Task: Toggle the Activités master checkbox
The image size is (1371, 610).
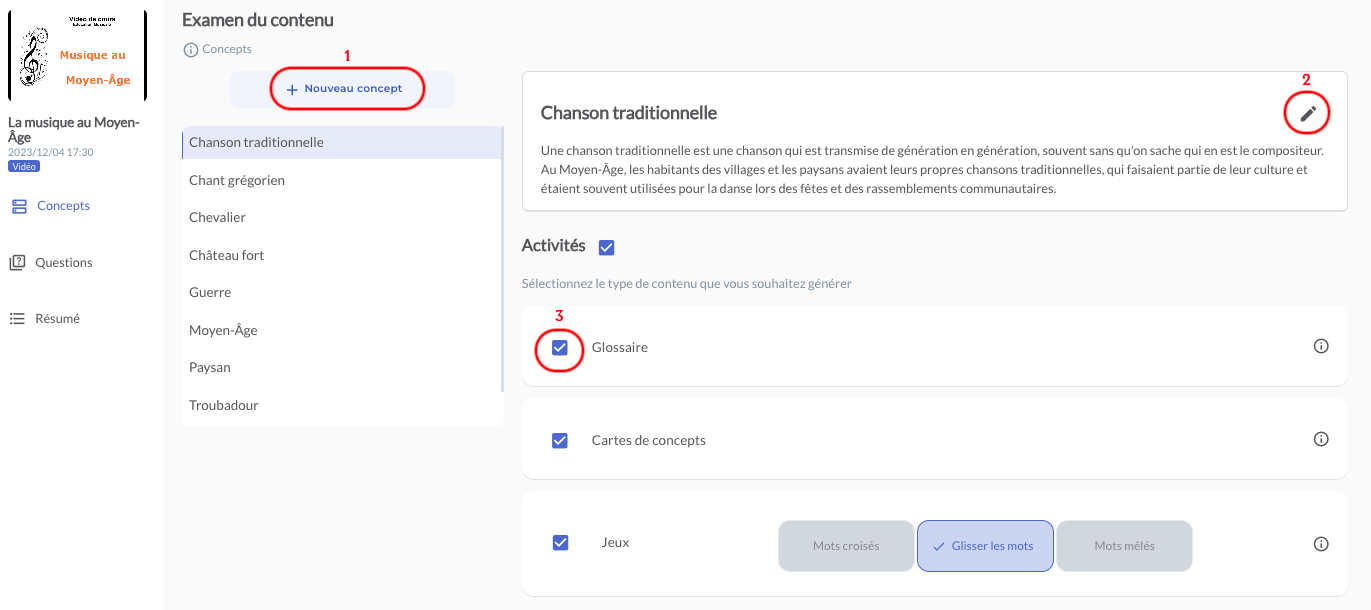Action: (606, 247)
